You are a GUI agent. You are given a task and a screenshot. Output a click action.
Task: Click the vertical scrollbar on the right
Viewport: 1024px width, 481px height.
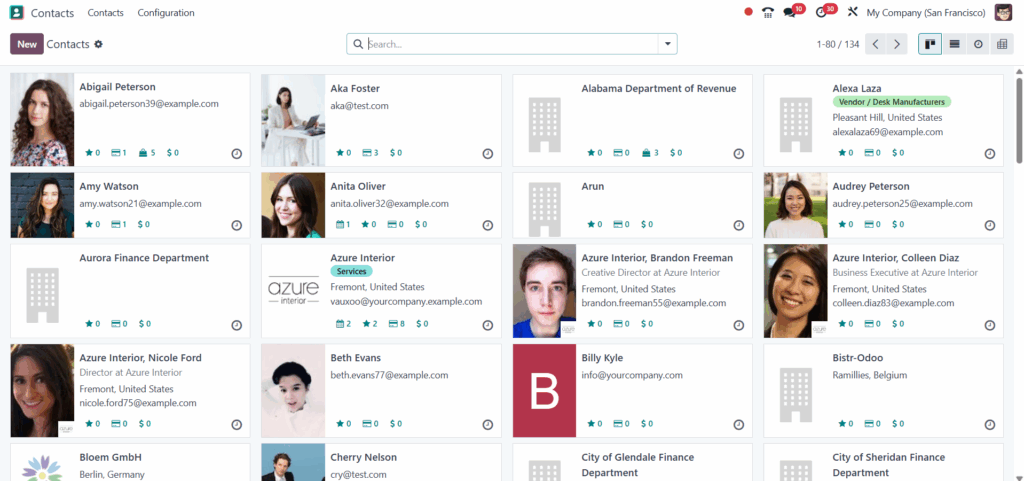point(1019,120)
